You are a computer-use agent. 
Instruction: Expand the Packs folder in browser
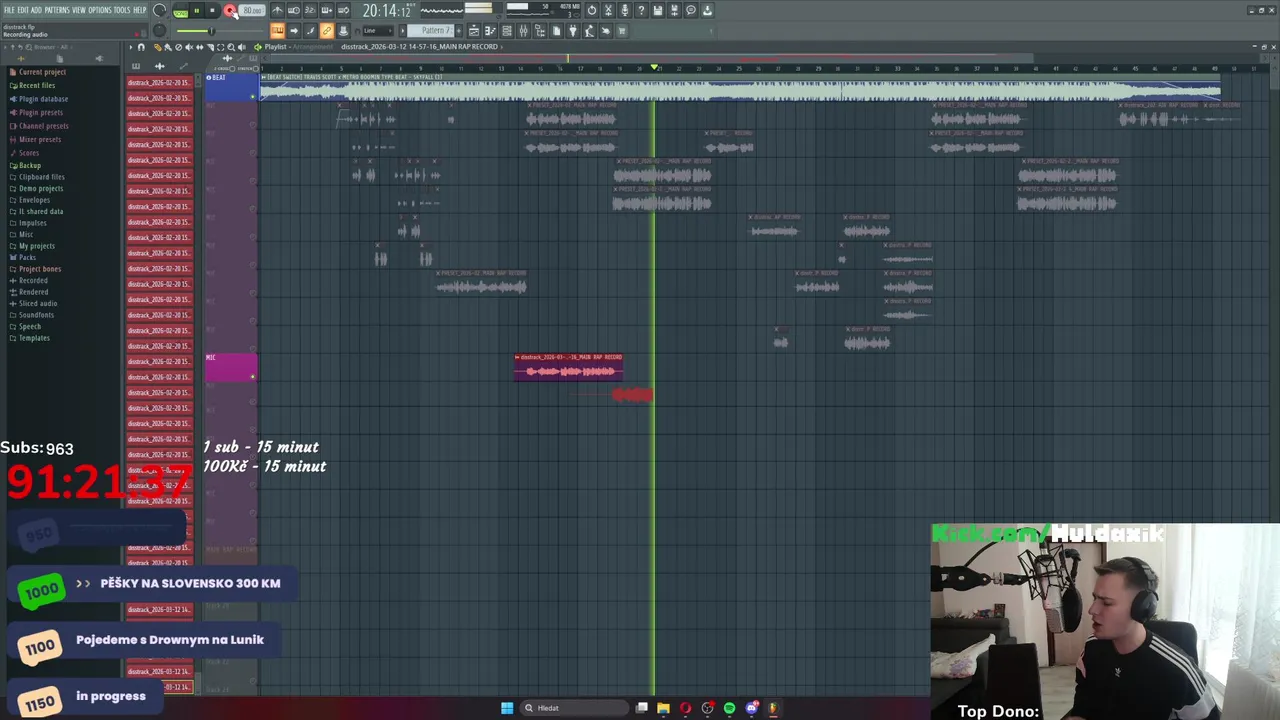point(27,257)
